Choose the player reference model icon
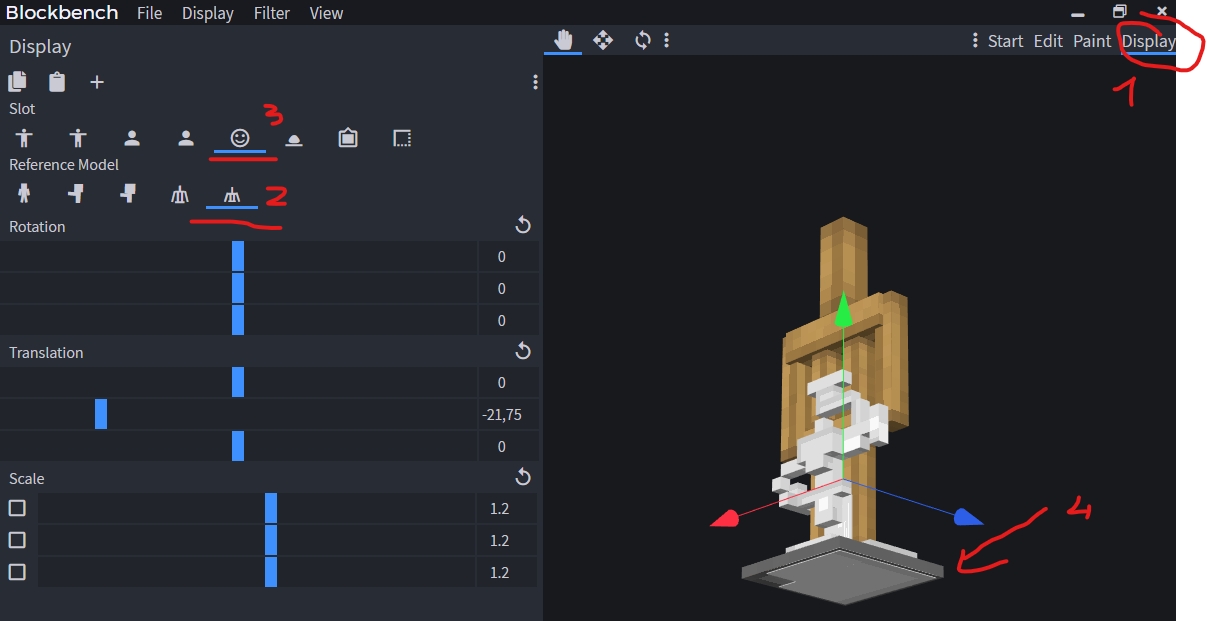The image size is (1207, 621). point(24,195)
